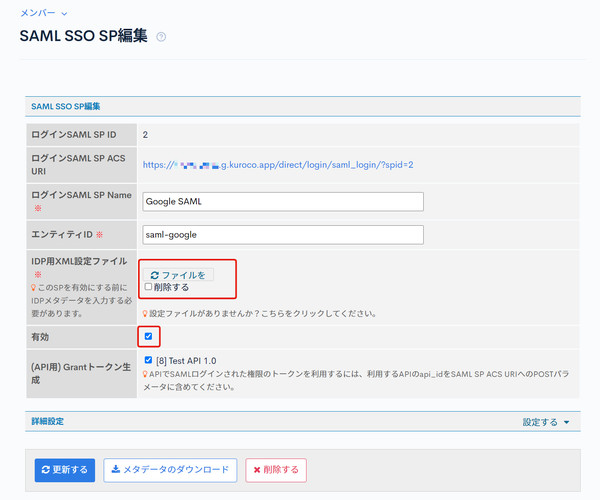
Task: Click the refresh icon on file upload button
Action: click(155, 275)
